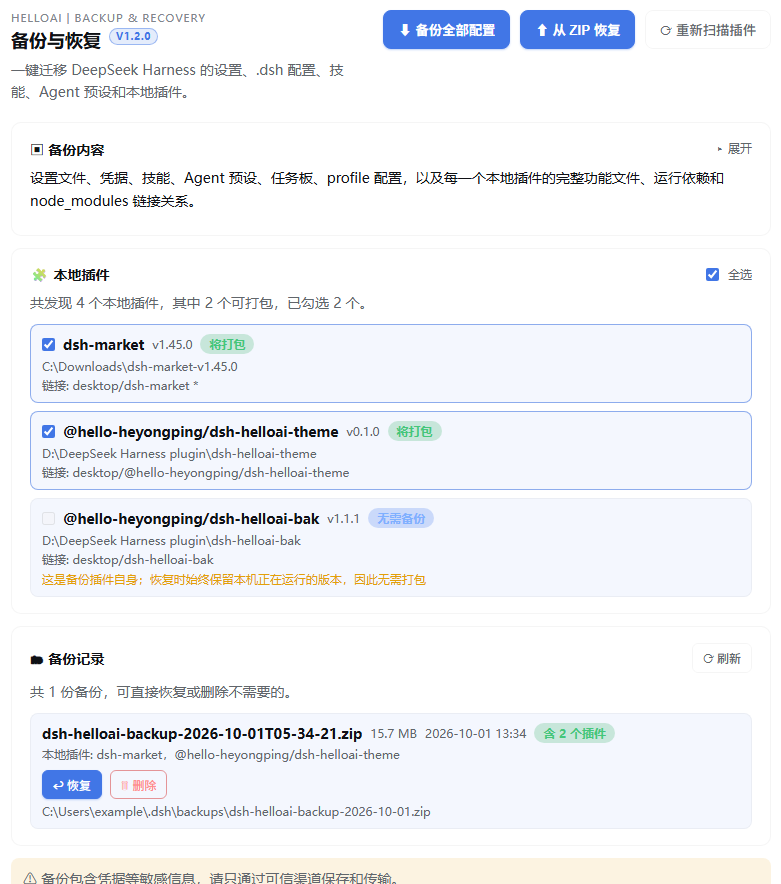Click the link text desktop/dsh-helloai-bak
The image size is (781, 884).
click(x=143, y=560)
